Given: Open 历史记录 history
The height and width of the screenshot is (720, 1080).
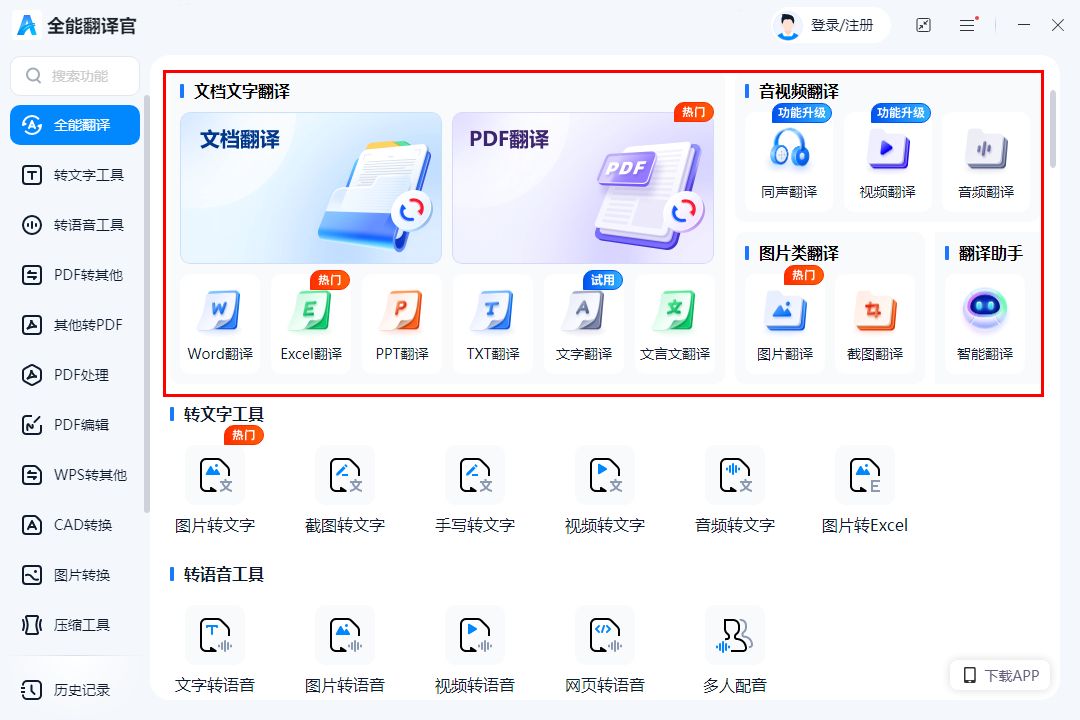Looking at the screenshot, I should point(75,690).
